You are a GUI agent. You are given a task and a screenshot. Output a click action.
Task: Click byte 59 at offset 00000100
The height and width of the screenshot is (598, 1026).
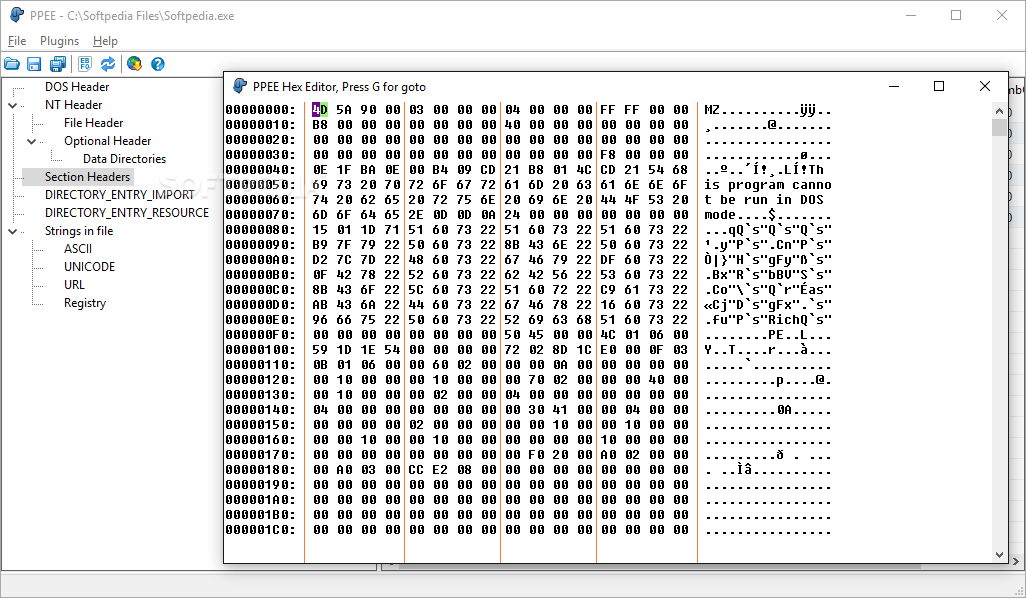tap(320, 350)
